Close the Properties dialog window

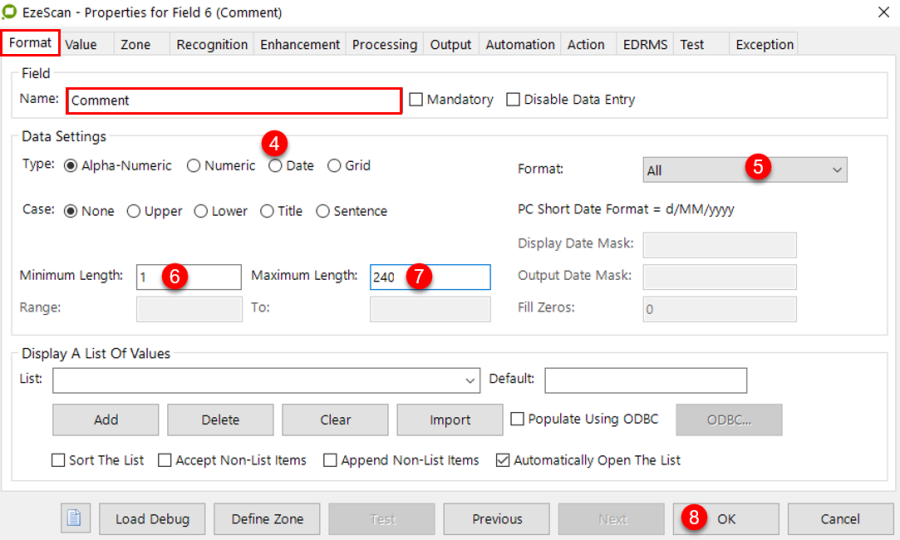pyautogui.click(x=882, y=12)
